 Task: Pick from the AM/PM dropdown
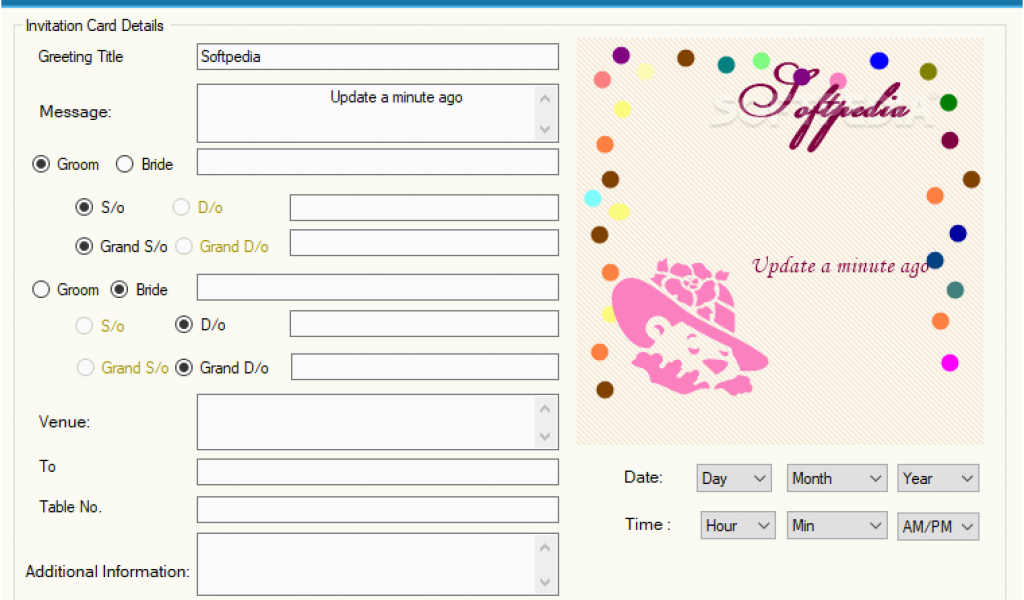pyautogui.click(x=937, y=526)
